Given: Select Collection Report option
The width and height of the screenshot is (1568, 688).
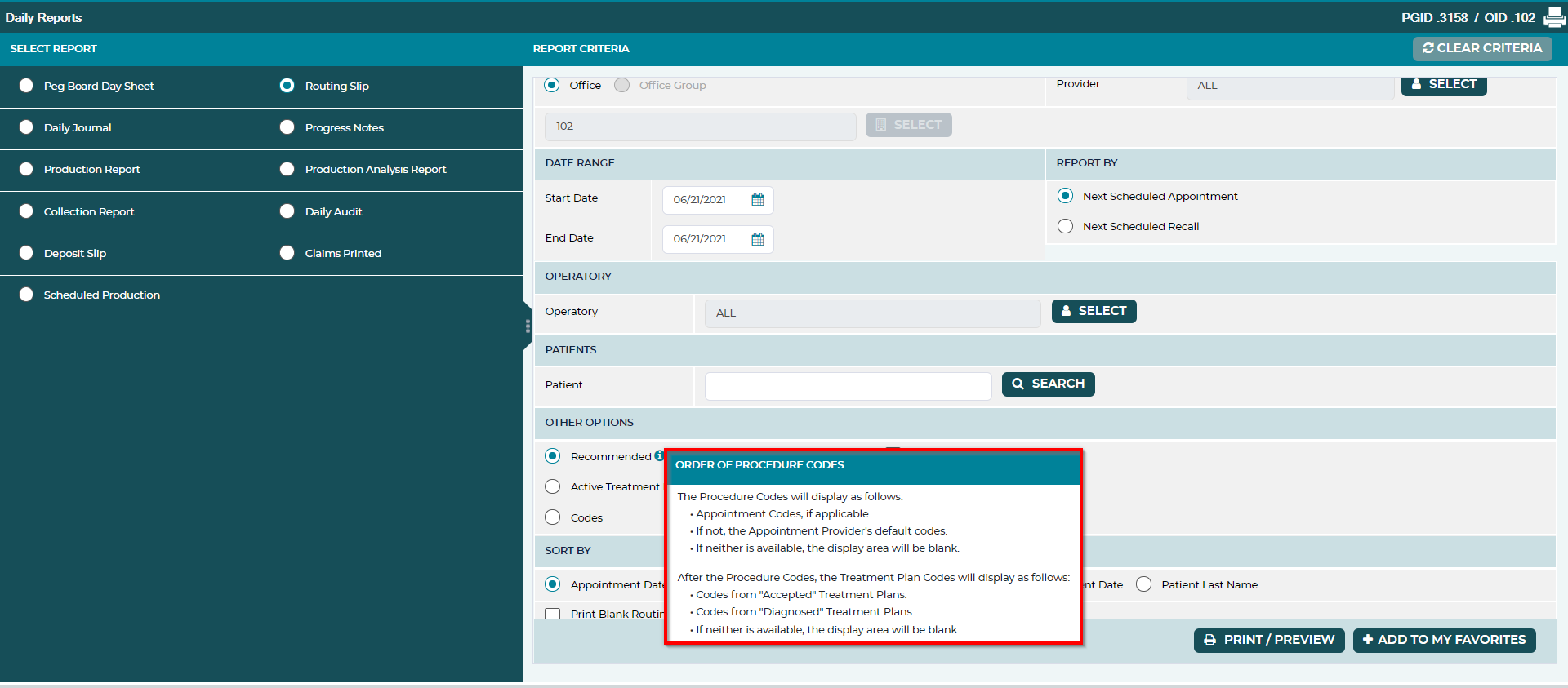Looking at the screenshot, I should point(26,211).
